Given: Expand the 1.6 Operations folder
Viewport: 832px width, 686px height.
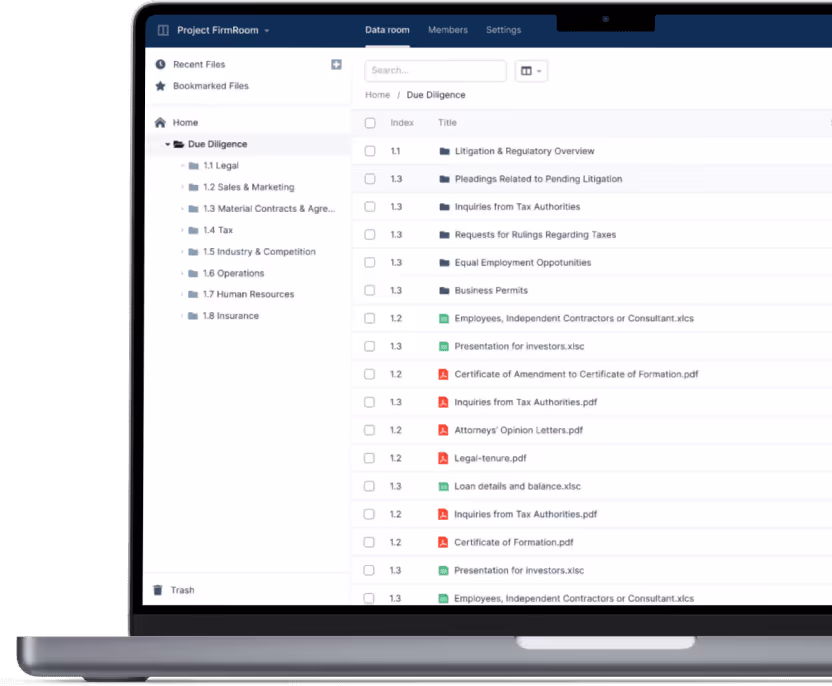Looking at the screenshot, I should 183,273.
